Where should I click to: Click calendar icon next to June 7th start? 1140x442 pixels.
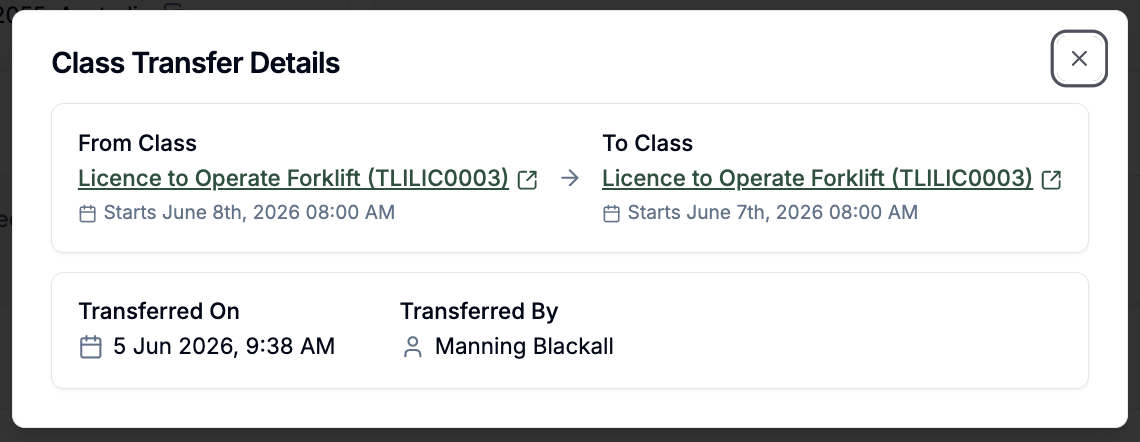point(611,213)
